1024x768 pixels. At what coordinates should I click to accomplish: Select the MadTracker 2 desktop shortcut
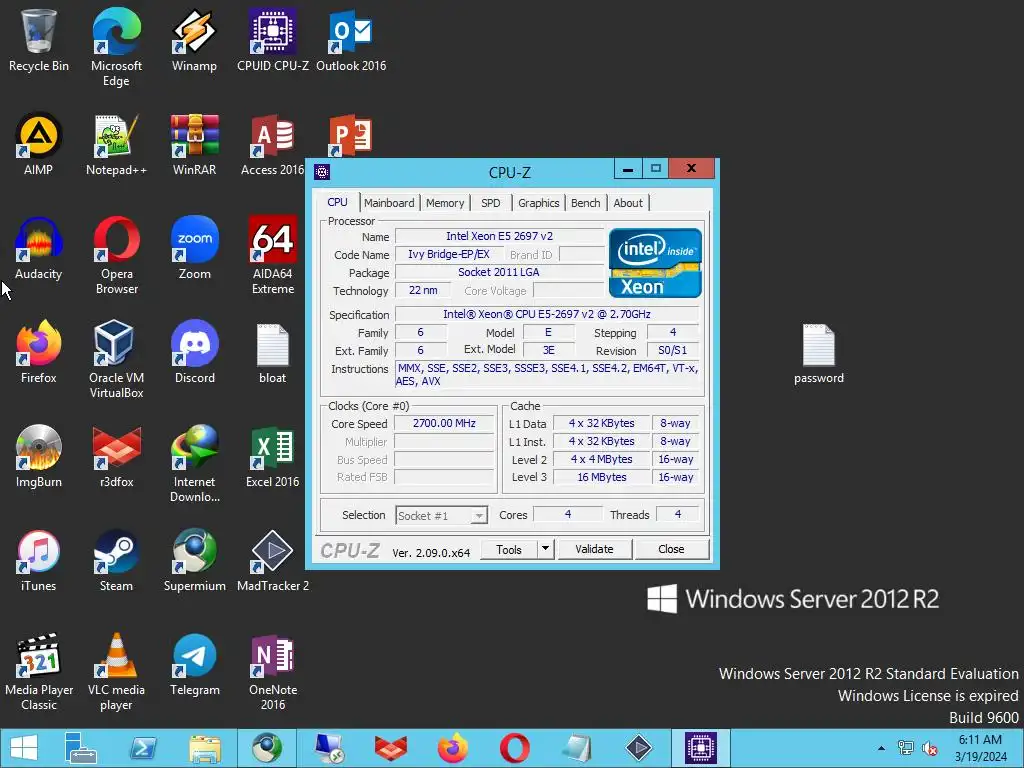273,560
